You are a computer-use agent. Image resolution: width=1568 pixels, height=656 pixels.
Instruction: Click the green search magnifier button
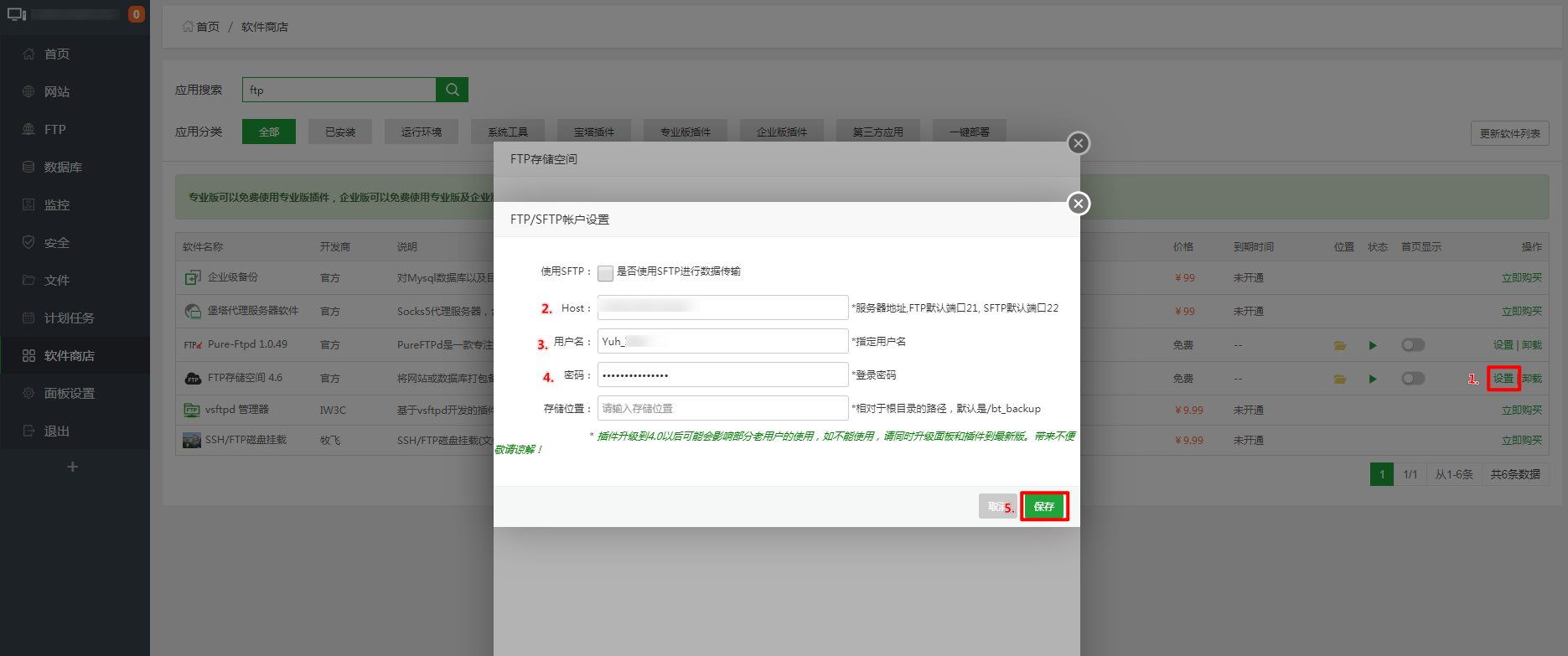453,90
